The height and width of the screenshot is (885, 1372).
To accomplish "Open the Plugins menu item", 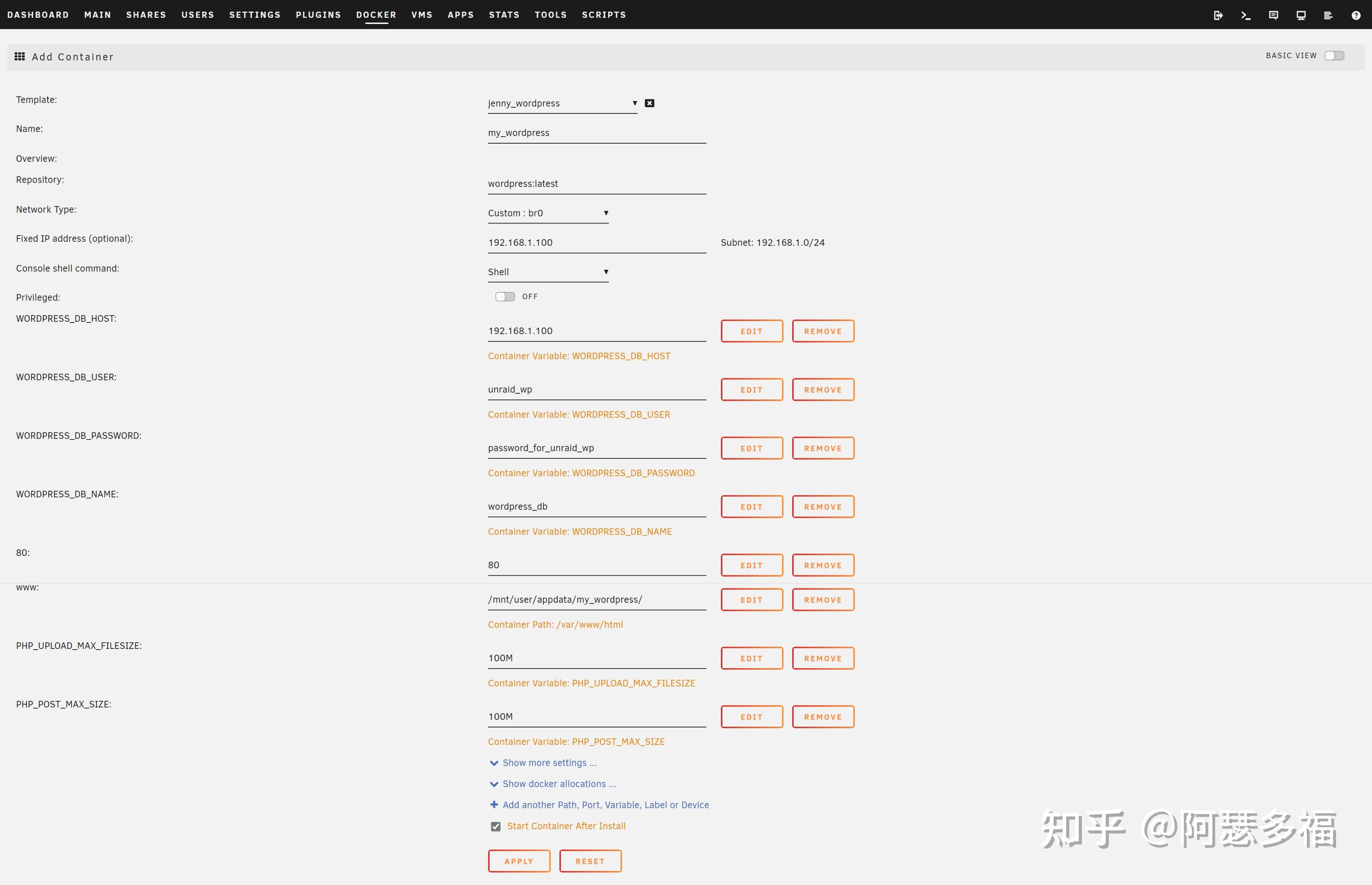I will point(318,15).
